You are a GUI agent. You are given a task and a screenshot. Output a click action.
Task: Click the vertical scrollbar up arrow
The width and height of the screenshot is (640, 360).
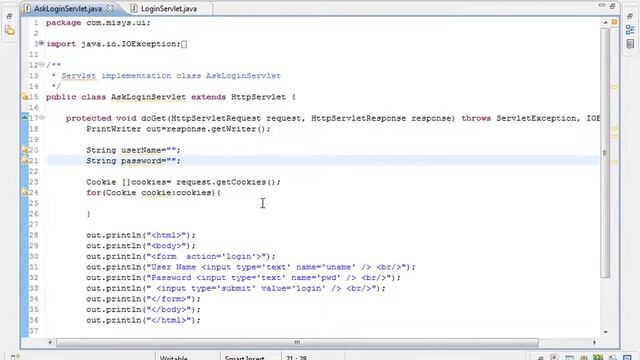pyautogui.click(x=605, y=23)
